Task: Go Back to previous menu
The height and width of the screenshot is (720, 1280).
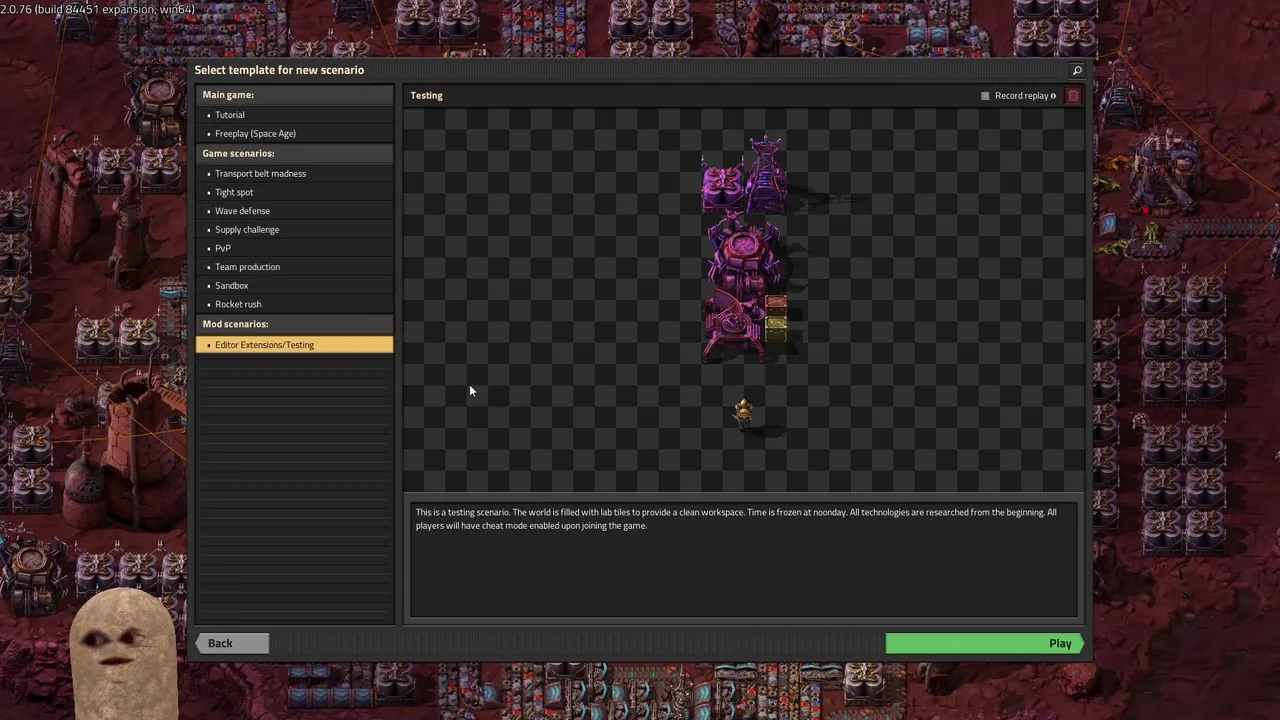Action: (232, 644)
